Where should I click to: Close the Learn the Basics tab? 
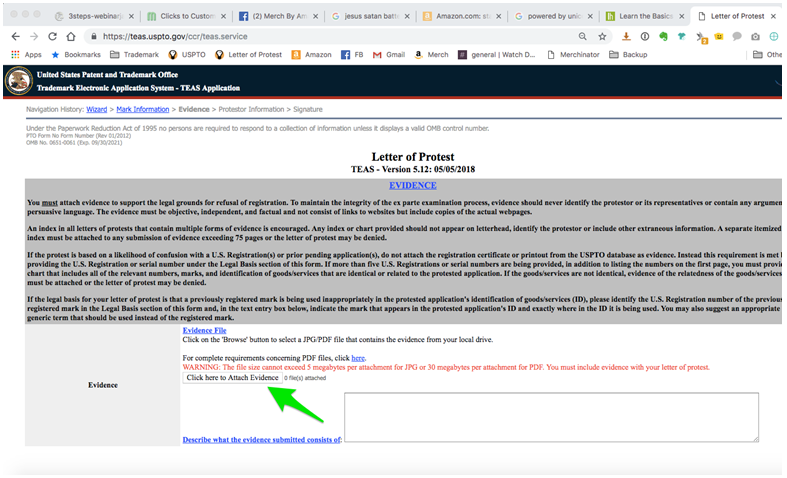point(682,16)
